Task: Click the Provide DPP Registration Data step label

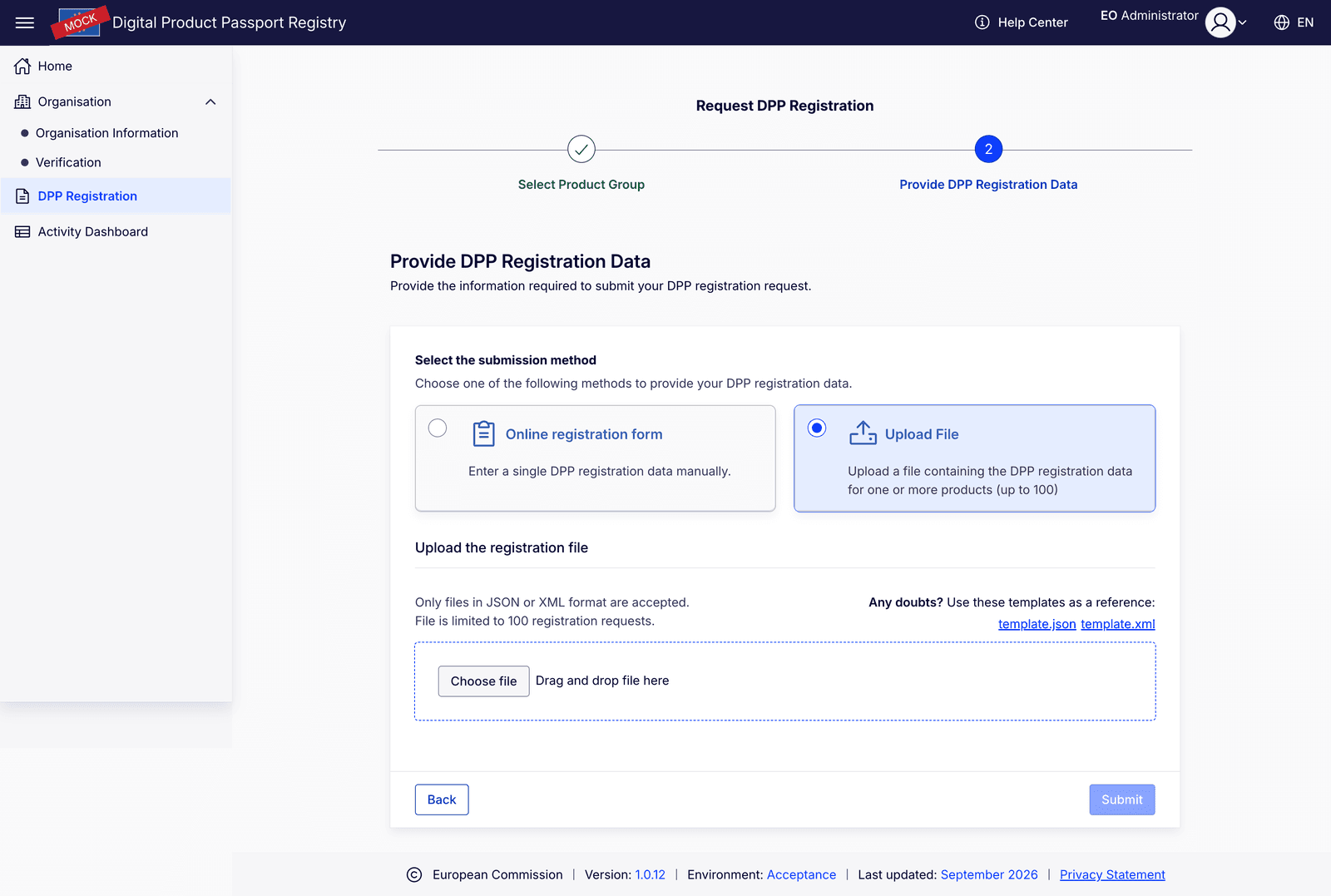Action: [x=988, y=185]
